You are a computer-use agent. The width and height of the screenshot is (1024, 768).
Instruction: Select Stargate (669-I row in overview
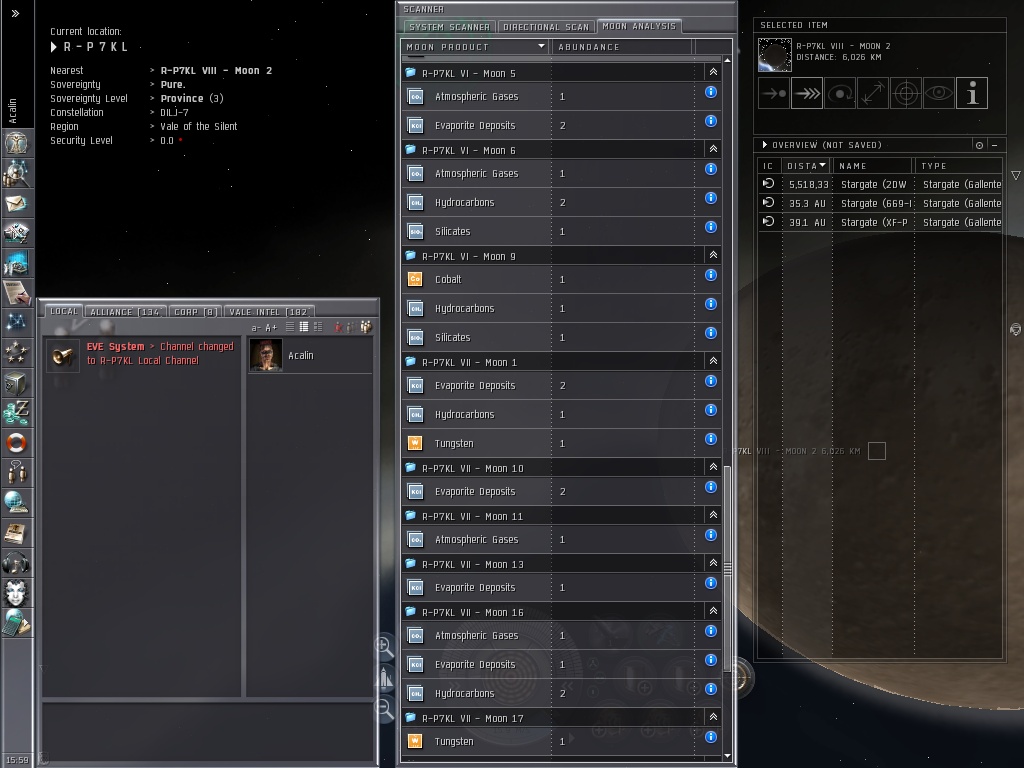click(880, 203)
